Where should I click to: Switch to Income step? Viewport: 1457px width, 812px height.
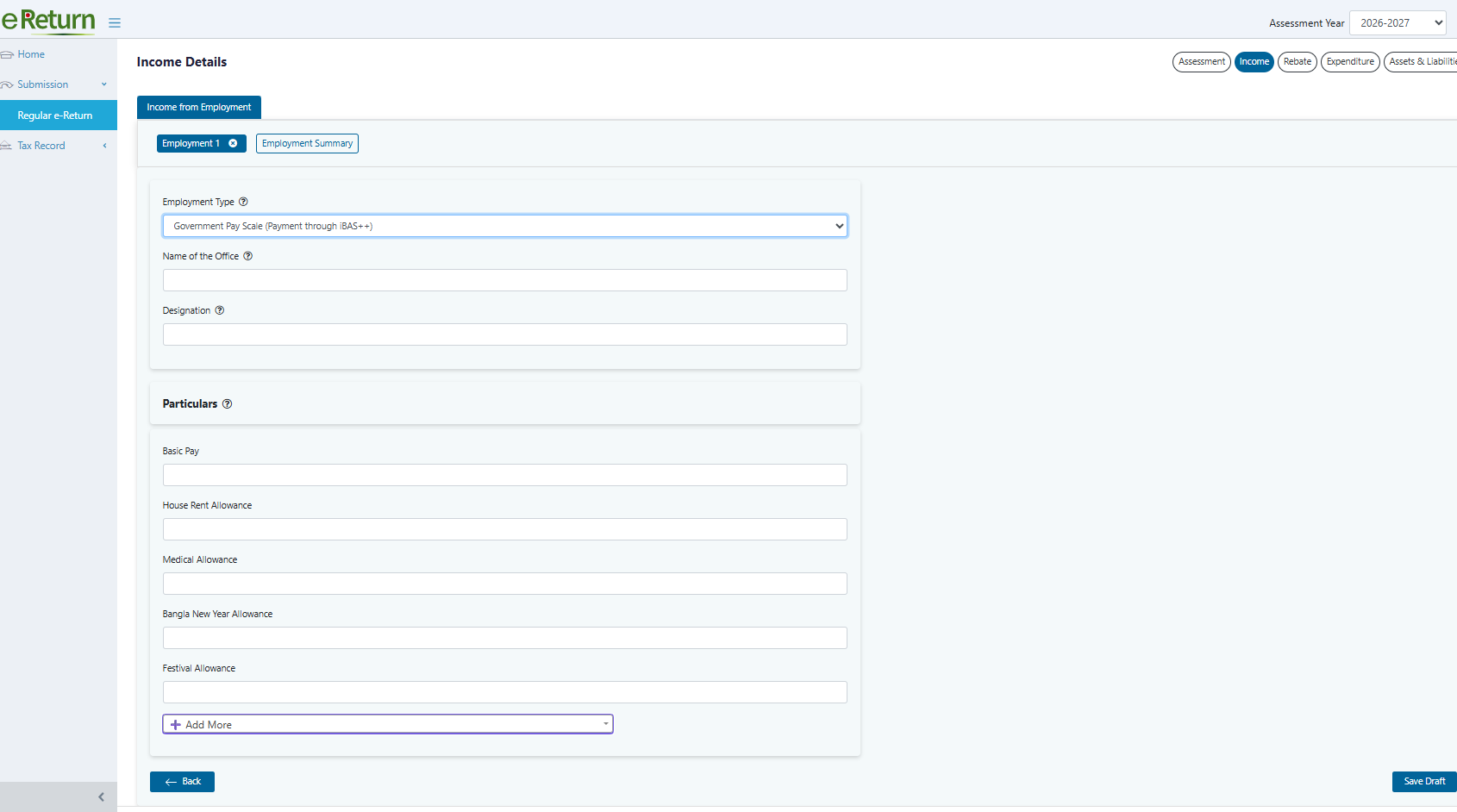1254,62
